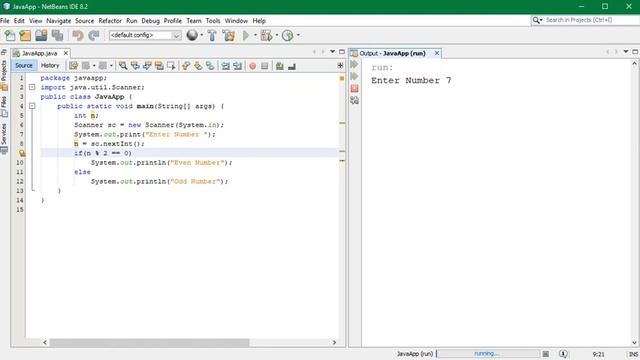The width and height of the screenshot is (640, 360).
Task: Open Debug Project dropdown arrow
Action: [277, 36]
